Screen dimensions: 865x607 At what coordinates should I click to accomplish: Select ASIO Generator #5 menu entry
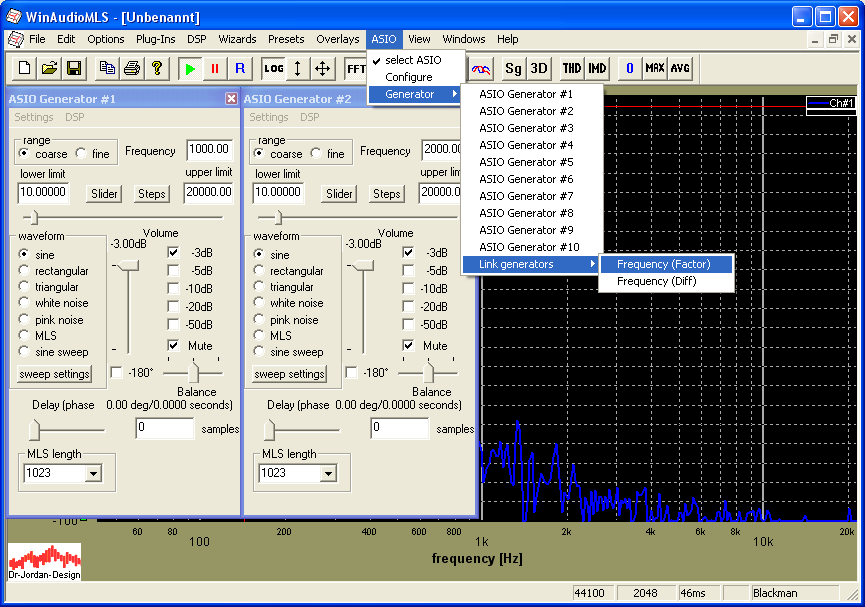(x=526, y=162)
